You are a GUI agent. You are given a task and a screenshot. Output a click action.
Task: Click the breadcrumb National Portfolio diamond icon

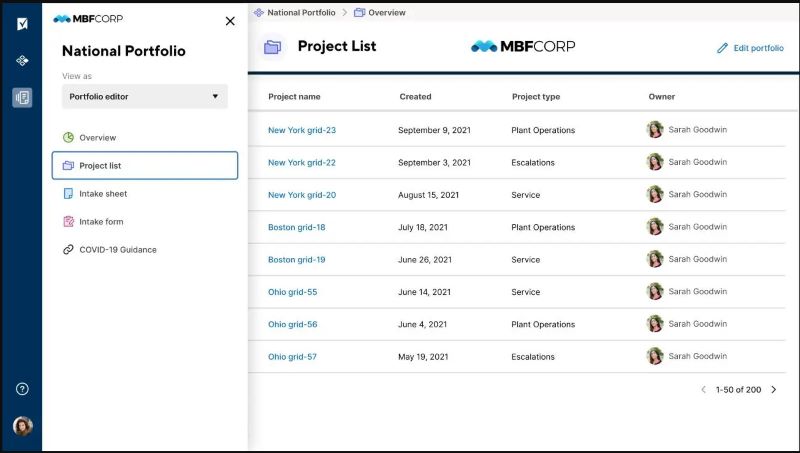[x=259, y=12]
